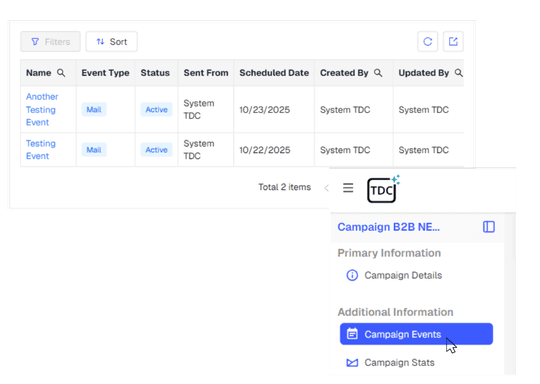Click the Sent From column header
This screenshot has width=540, height=384.
206,73
